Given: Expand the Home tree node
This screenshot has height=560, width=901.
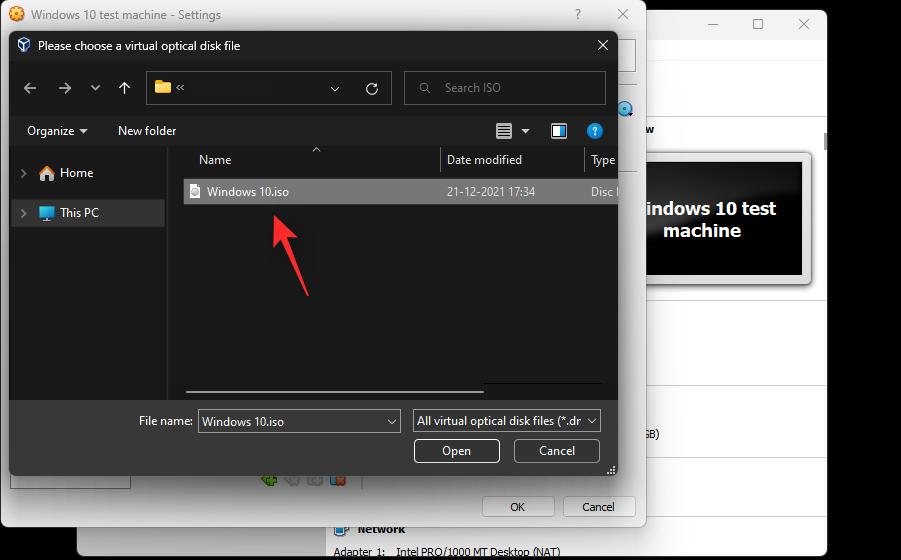Looking at the screenshot, I should 24,173.
